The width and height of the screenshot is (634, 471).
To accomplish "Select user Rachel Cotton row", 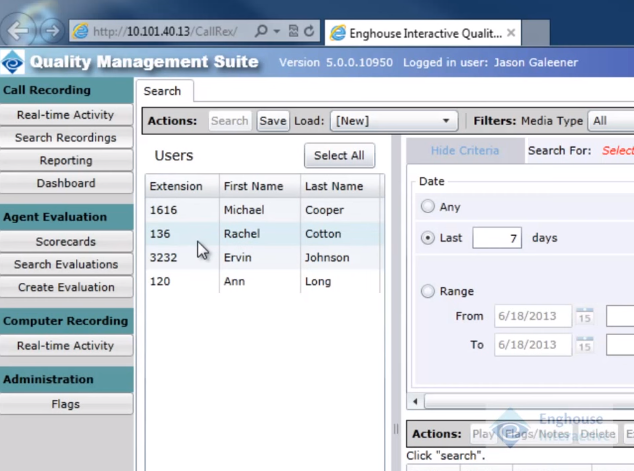I will (262, 234).
